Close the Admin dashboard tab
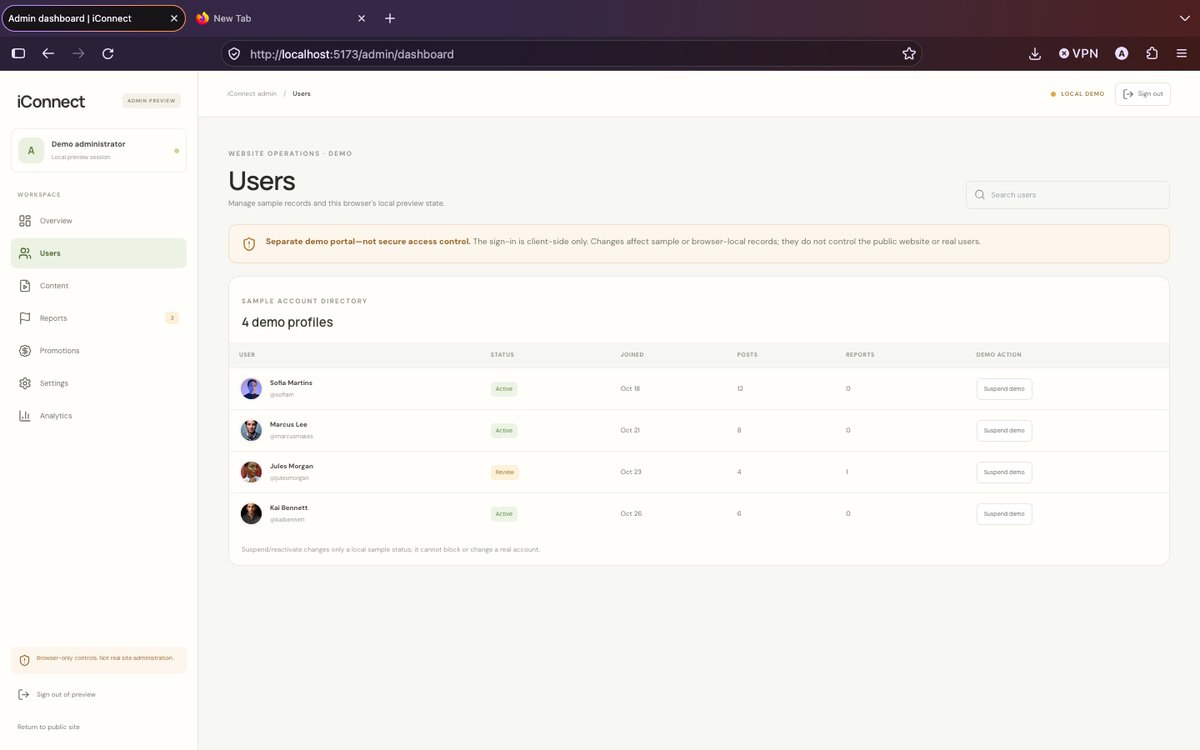 click(x=173, y=18)
